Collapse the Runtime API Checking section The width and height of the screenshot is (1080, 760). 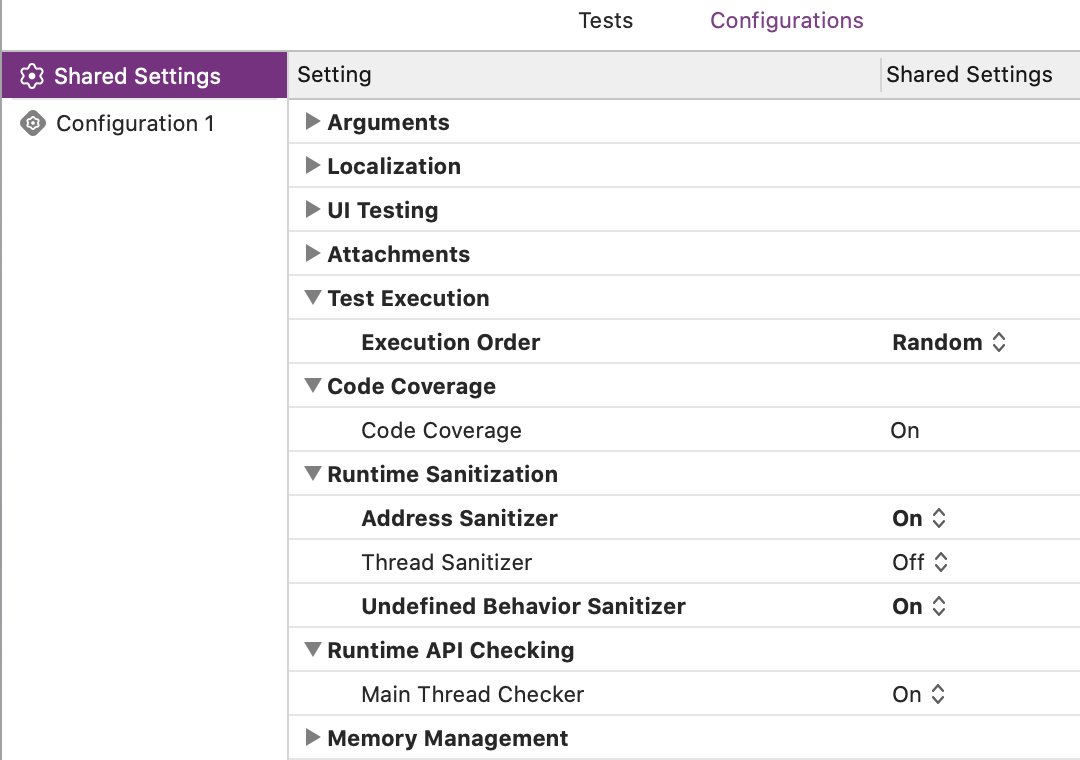(x=313, y=649)
